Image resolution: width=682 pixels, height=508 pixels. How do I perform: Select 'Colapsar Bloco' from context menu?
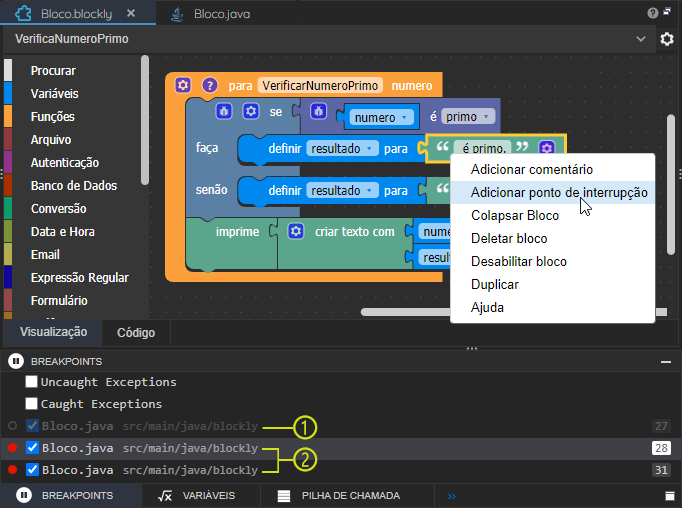552,215
